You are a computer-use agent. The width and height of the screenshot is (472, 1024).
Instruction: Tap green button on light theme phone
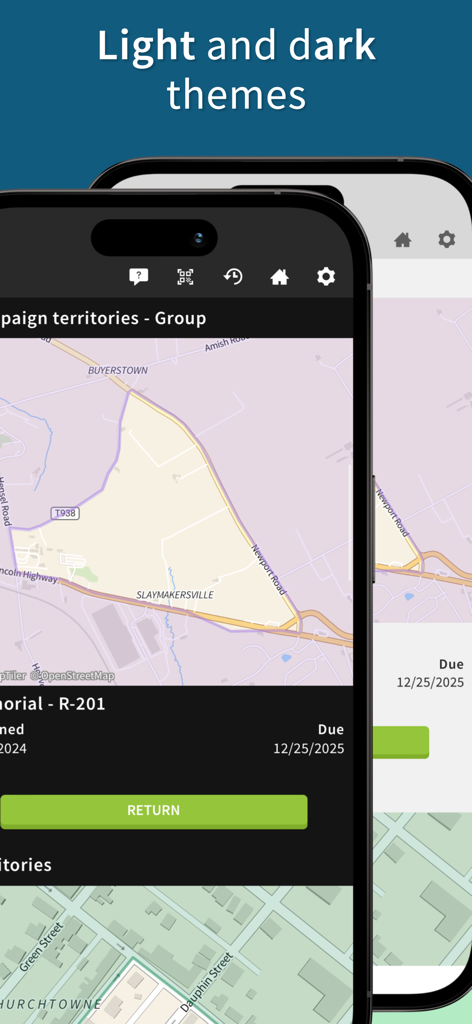coord(401,742)
